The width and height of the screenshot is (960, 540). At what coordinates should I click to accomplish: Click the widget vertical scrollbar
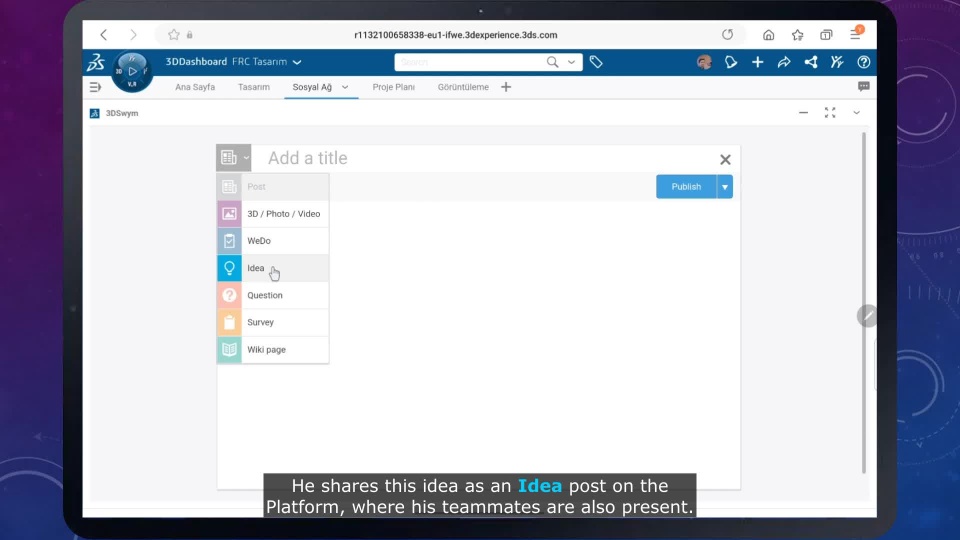point(864,303)
